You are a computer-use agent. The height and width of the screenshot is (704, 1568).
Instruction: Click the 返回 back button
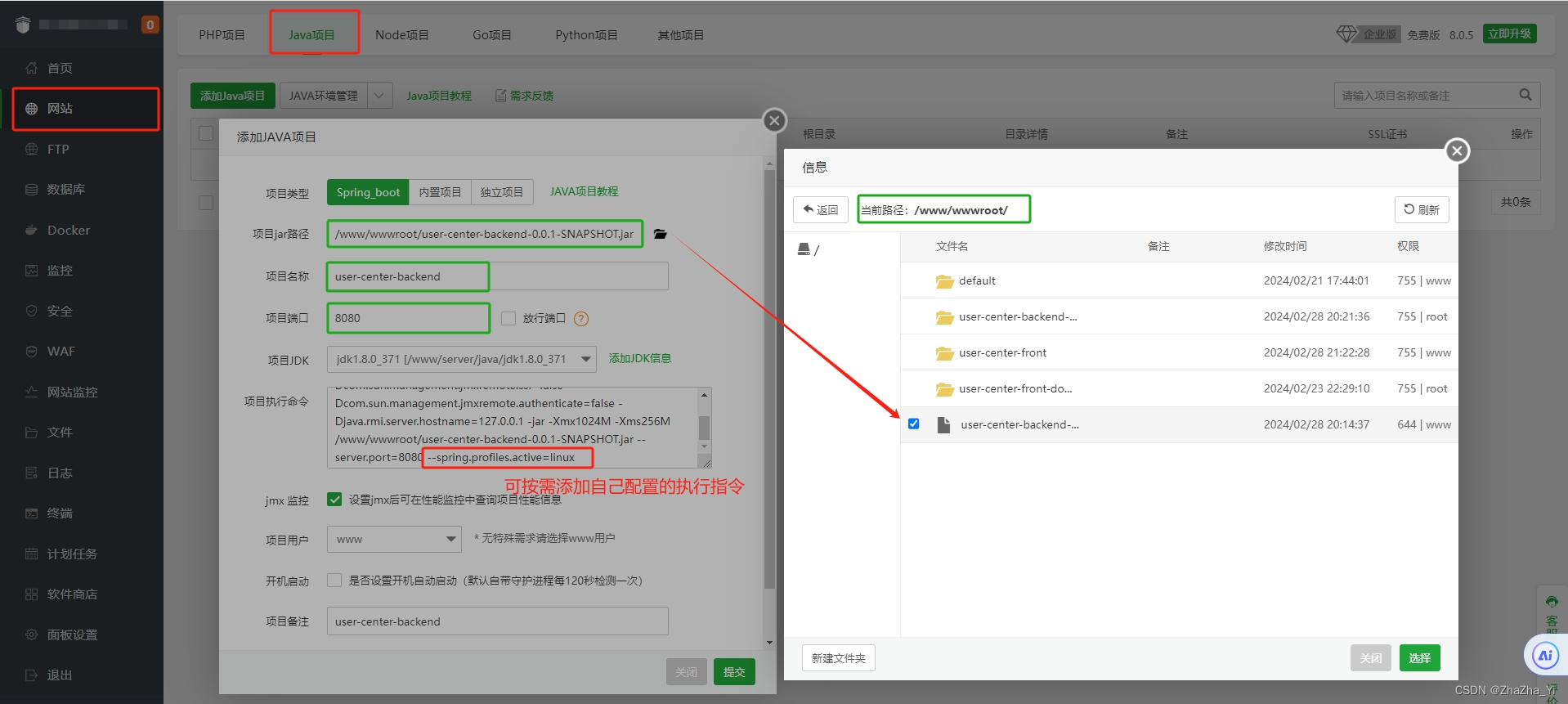click(x=821, y=209)
